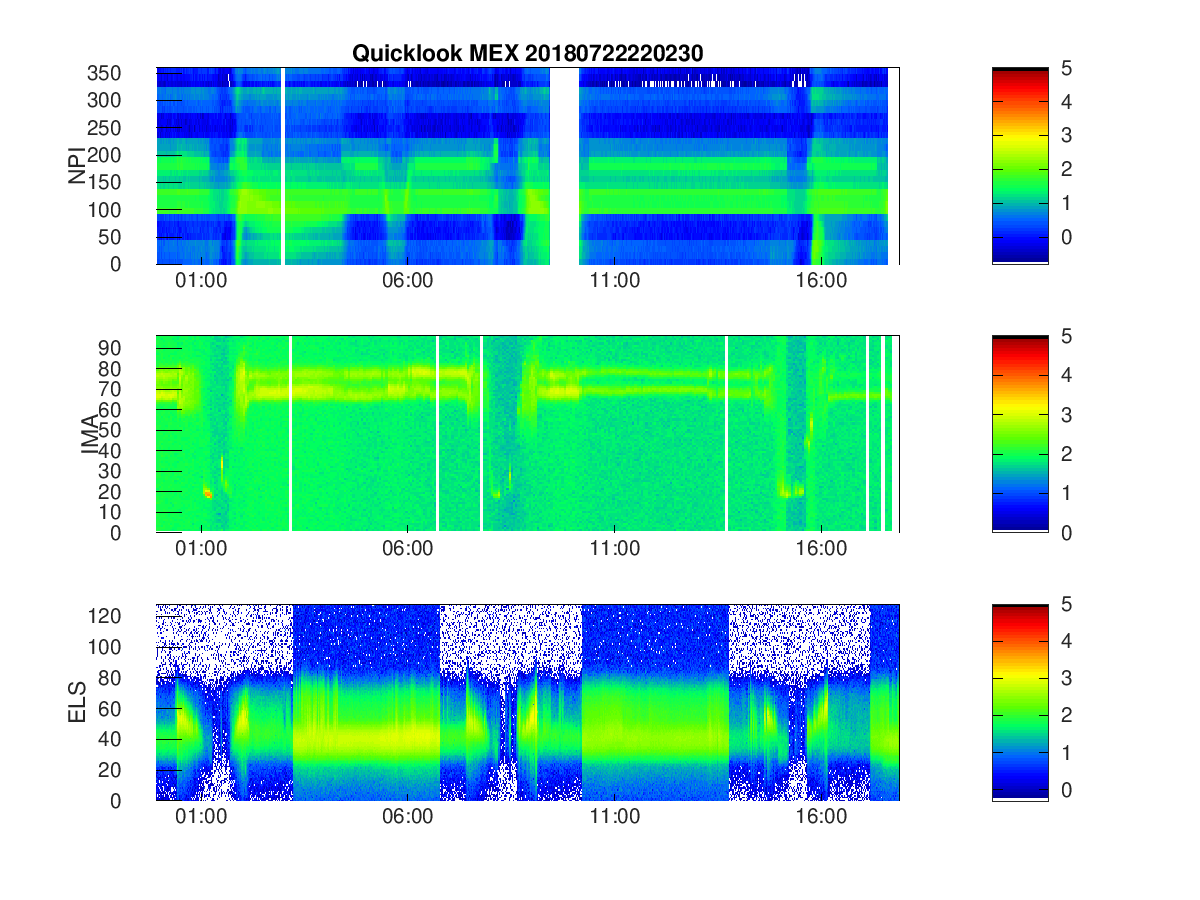
Task: Click inside the NPI spectrogram plot
Action: click(528, 166)
